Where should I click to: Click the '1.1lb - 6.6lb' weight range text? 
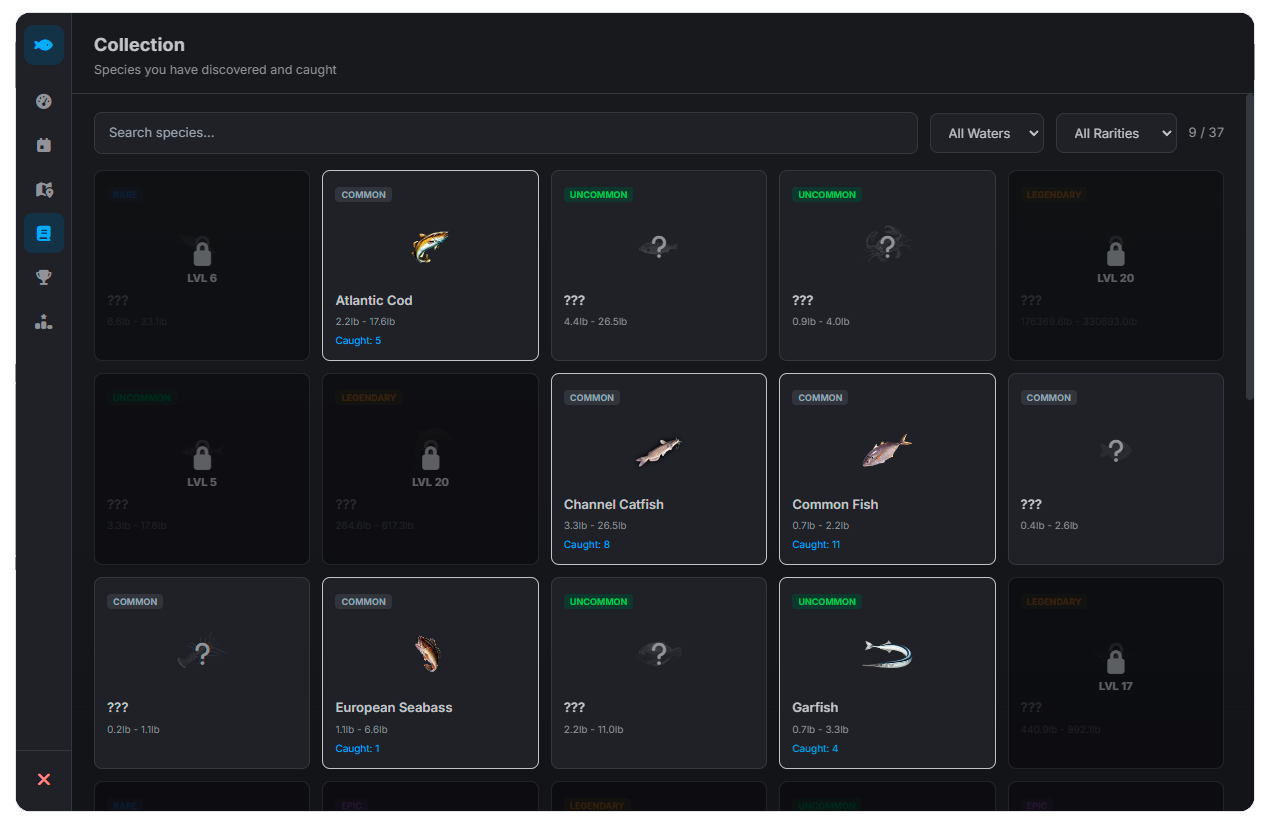(x=361, y=730)
